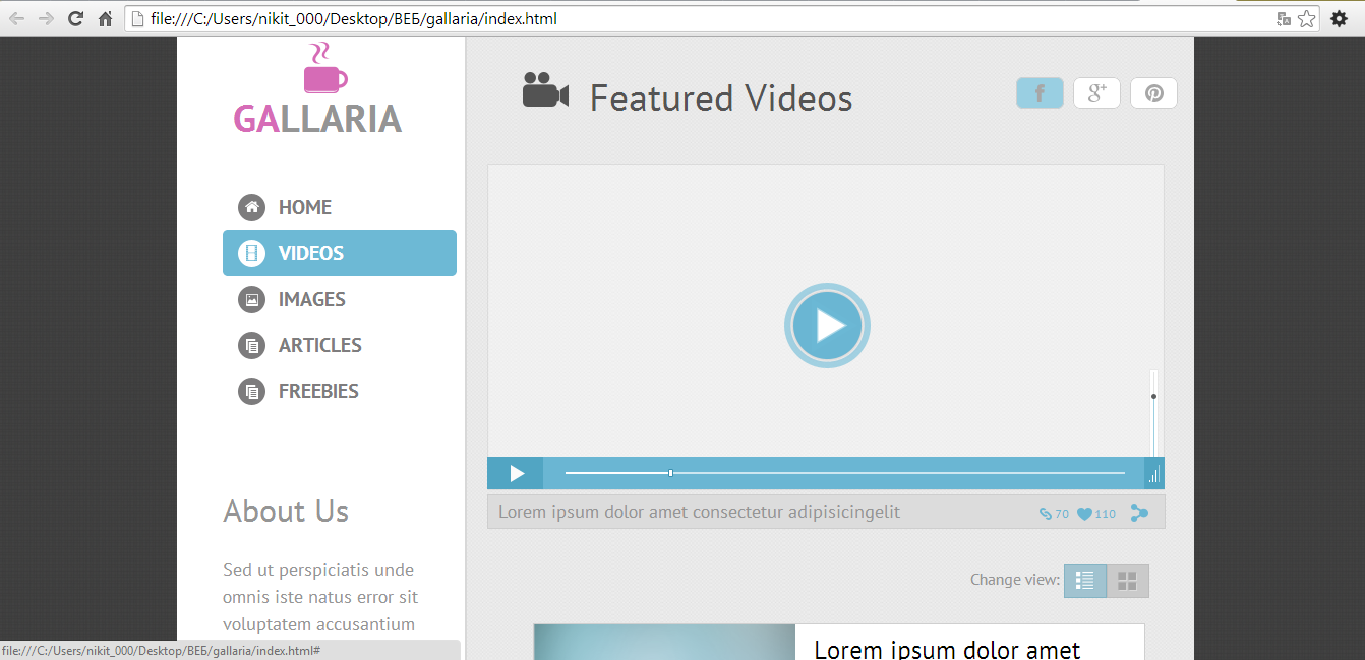Click the film strip icon beside VIDEOS

[x=251, y=253]
